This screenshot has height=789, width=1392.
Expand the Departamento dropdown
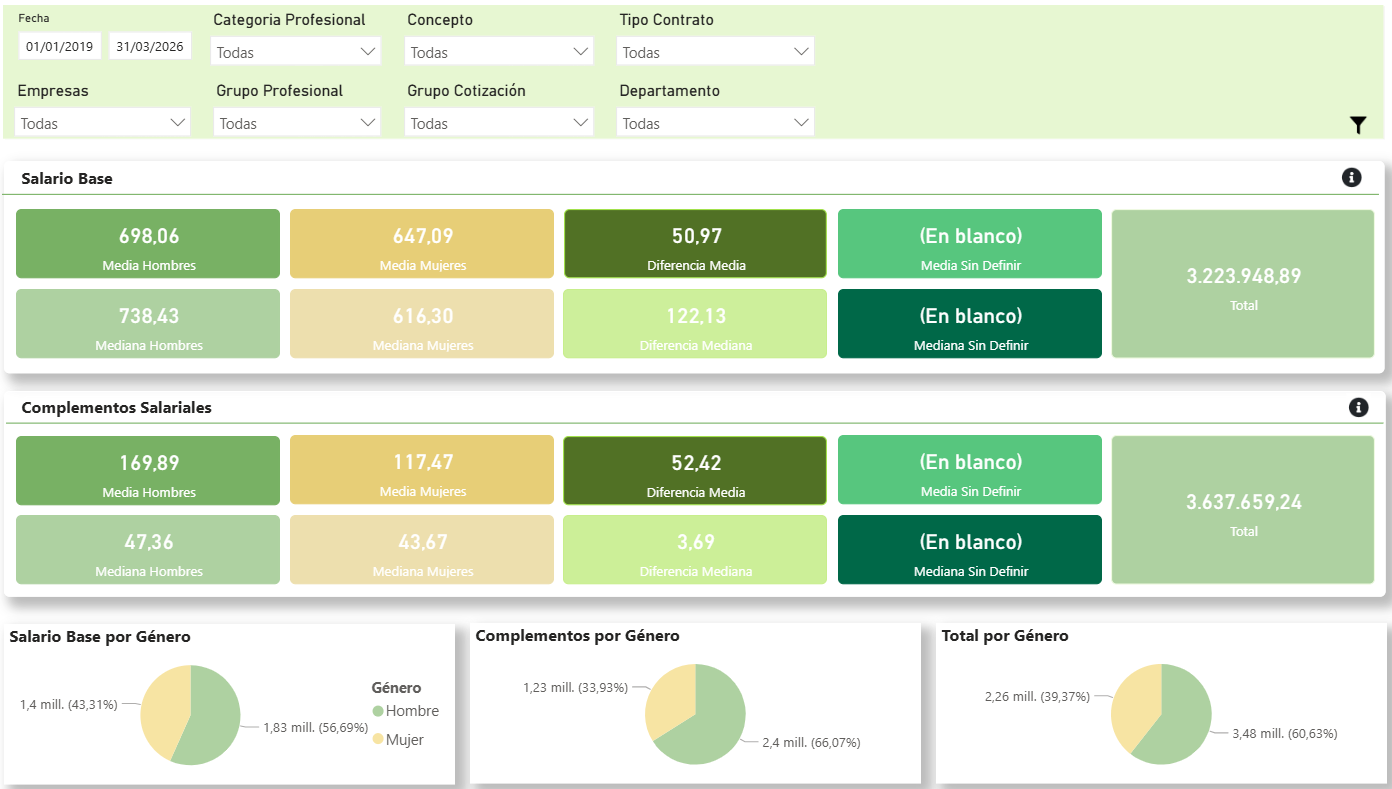pyautogui.click(x=715, y=123)
